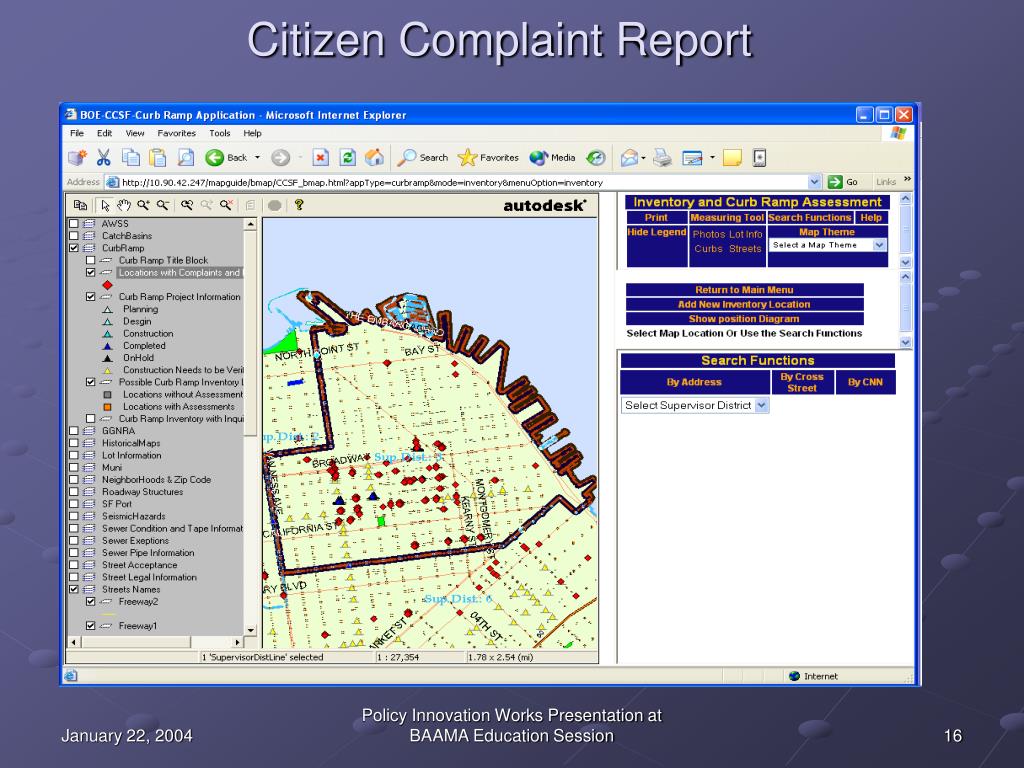
Task: Click the Photos link
Action: pos(709,234)
